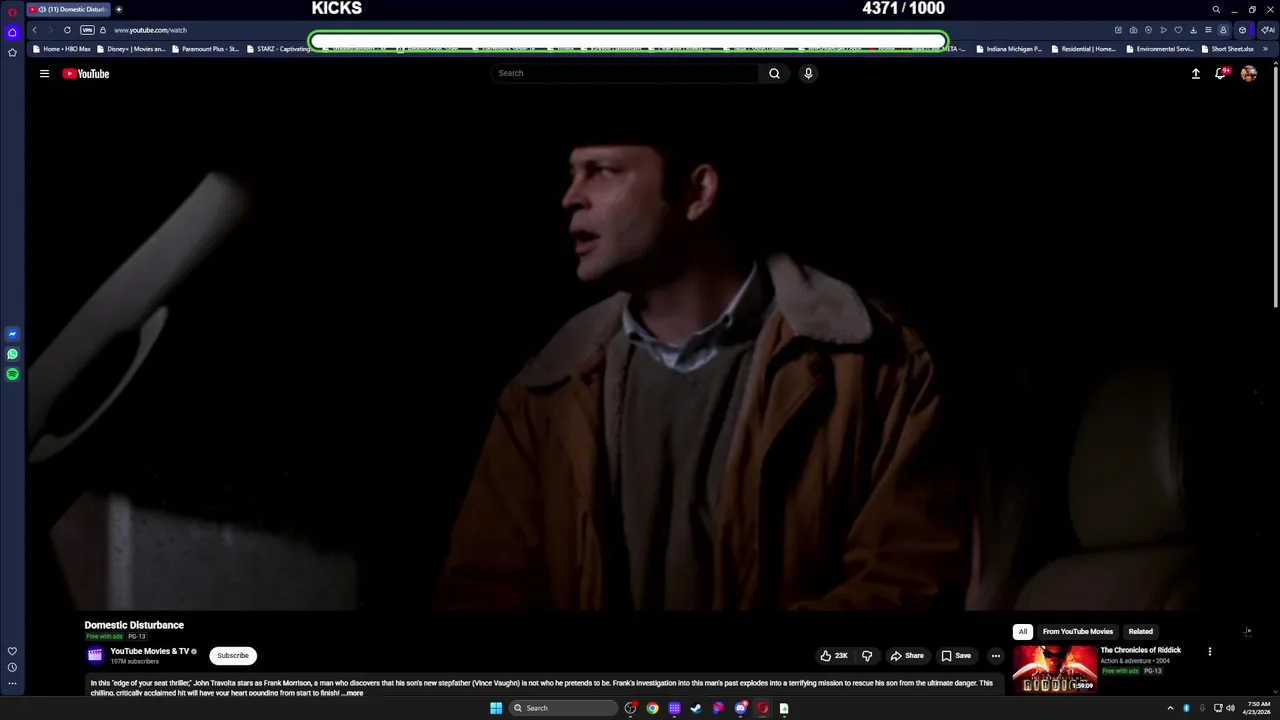Click the Windows taskbar Search box
1280x720 pixels.
[x=564, y=708]
